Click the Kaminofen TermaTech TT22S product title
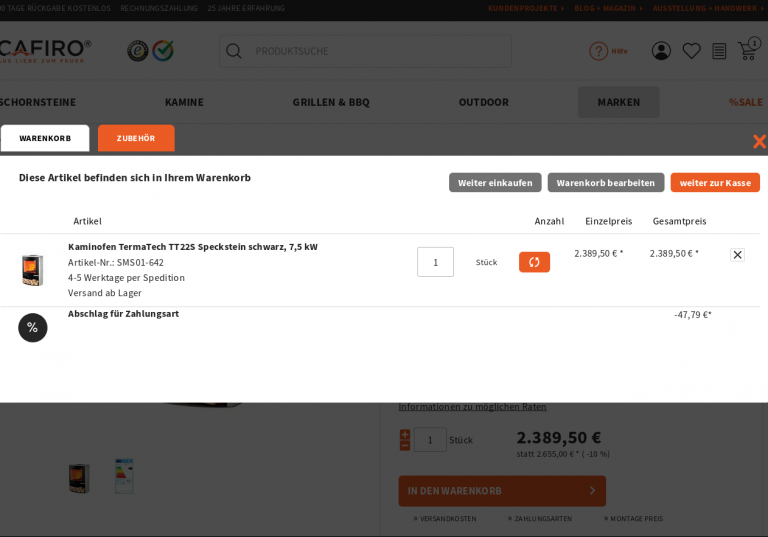 [192, 247]
